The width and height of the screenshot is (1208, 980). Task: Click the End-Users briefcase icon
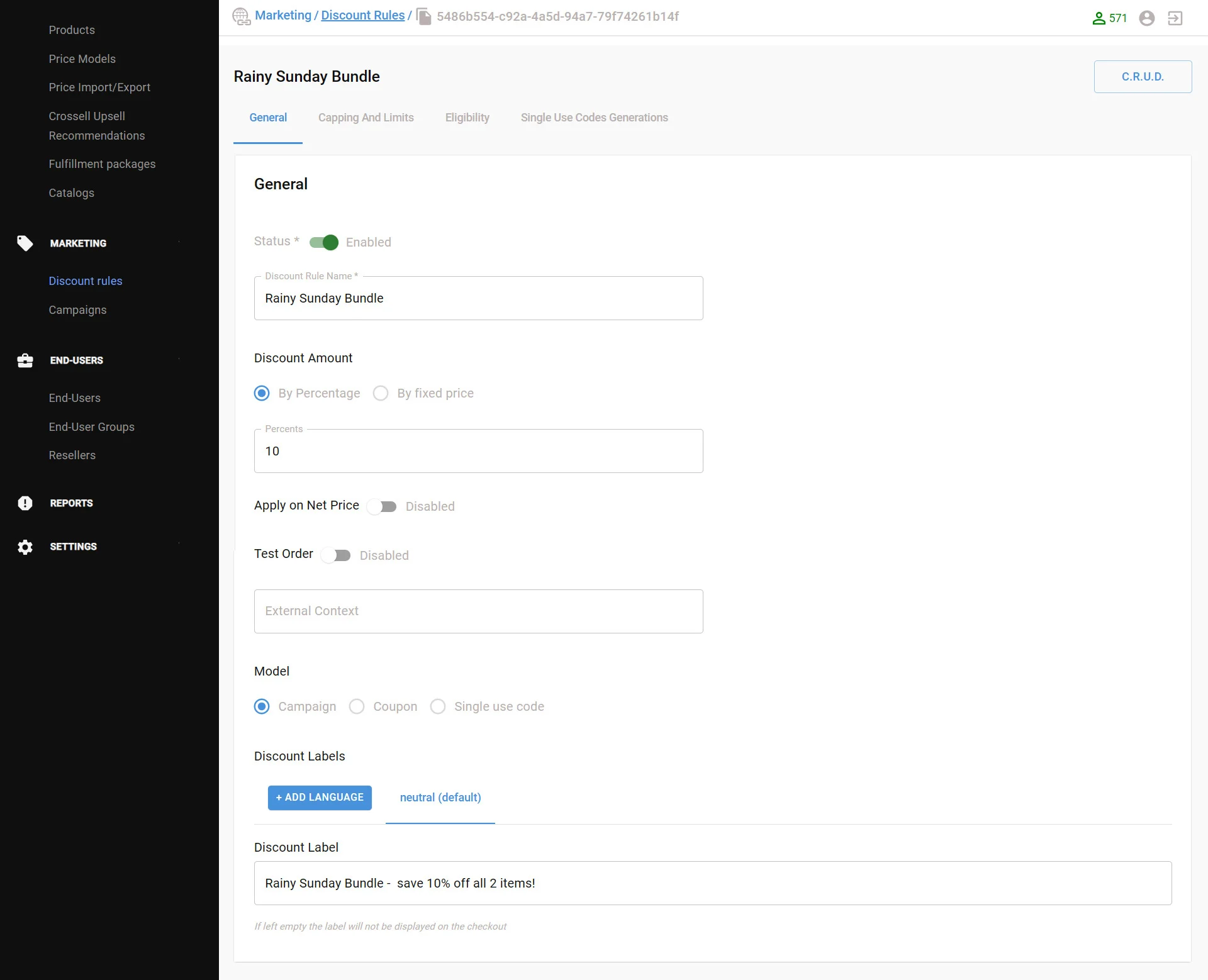(x=25, y=360)
